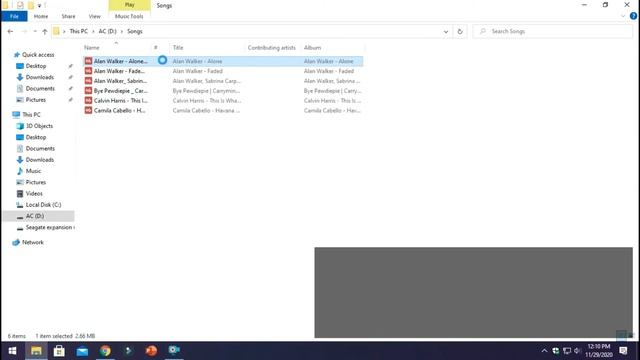Show hidden tray icons chevron

pos(544,351)
